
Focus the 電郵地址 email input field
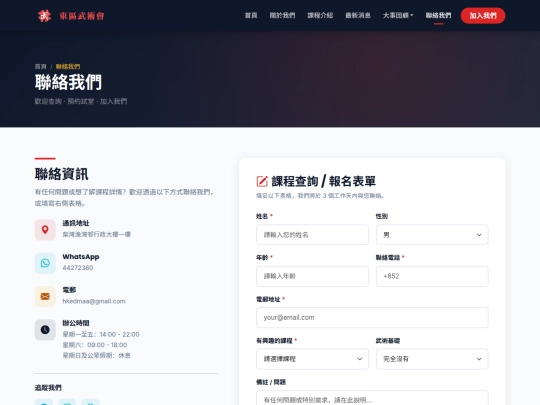372,318
